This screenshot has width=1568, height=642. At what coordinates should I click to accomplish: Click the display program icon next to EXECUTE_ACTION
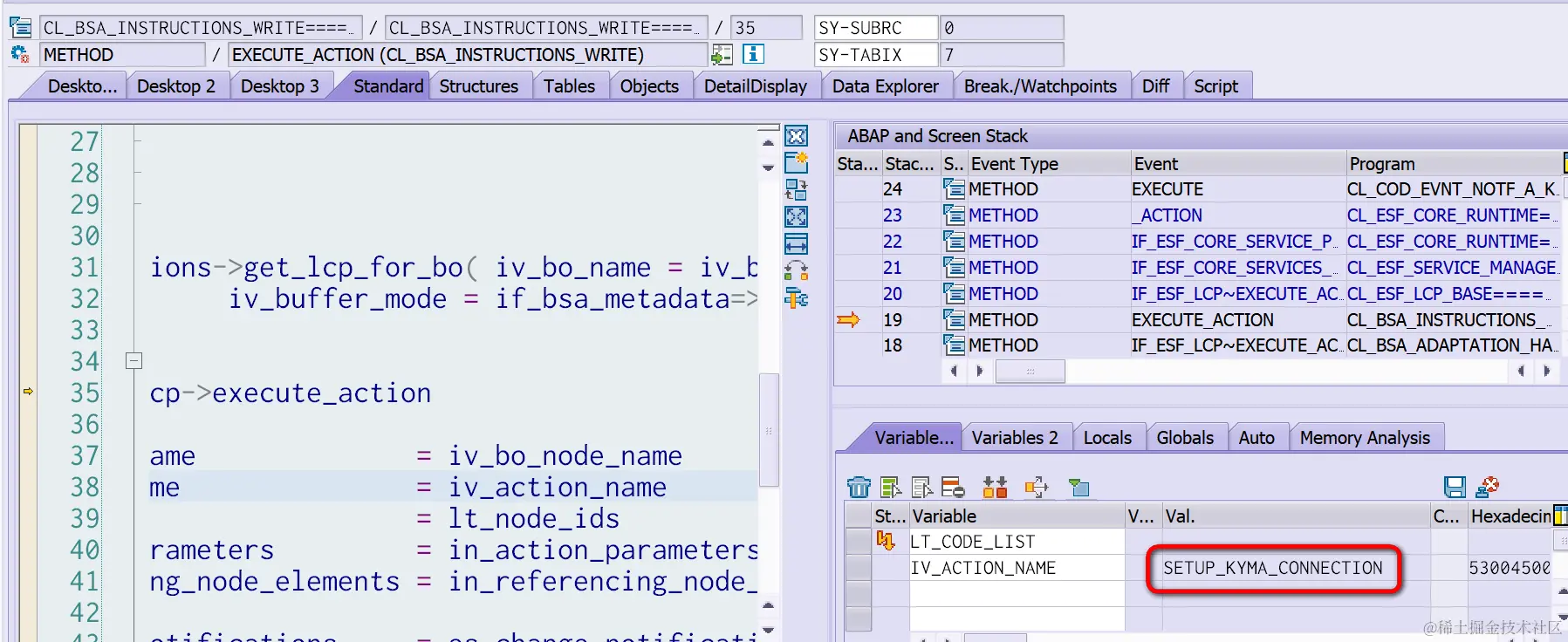point(722,55)
